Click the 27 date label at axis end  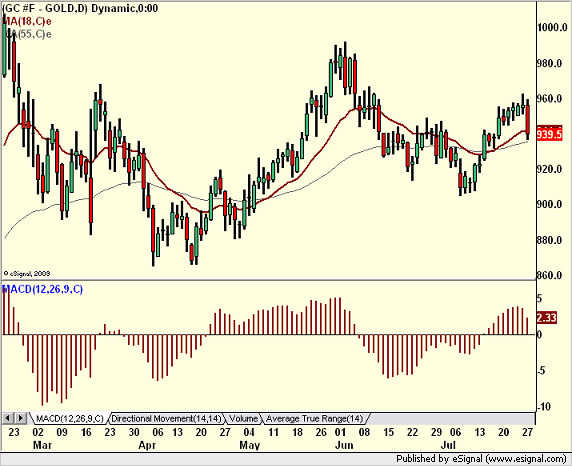[x=527, y=432]
